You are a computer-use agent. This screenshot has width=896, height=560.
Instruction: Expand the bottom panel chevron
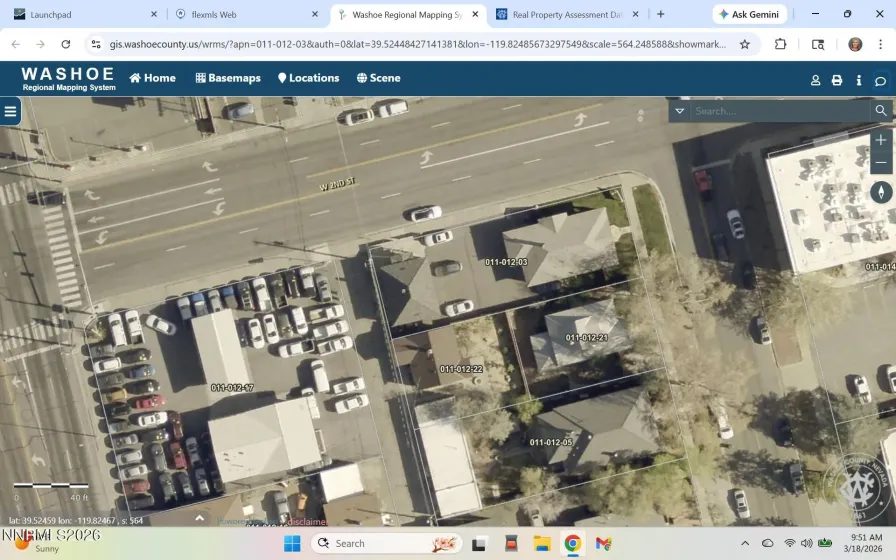tap(199, 518)
